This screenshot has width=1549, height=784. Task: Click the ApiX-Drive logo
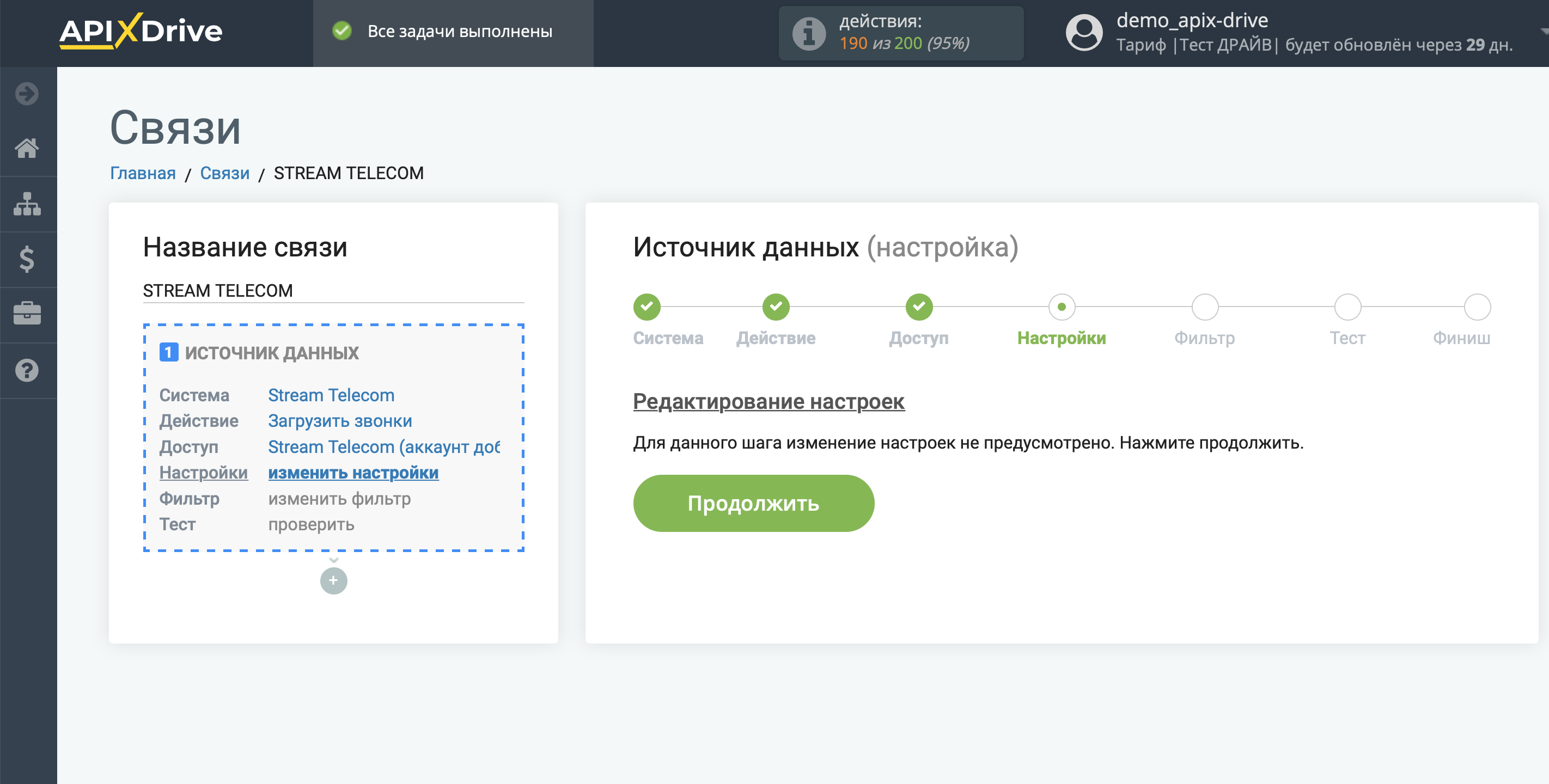141,30
